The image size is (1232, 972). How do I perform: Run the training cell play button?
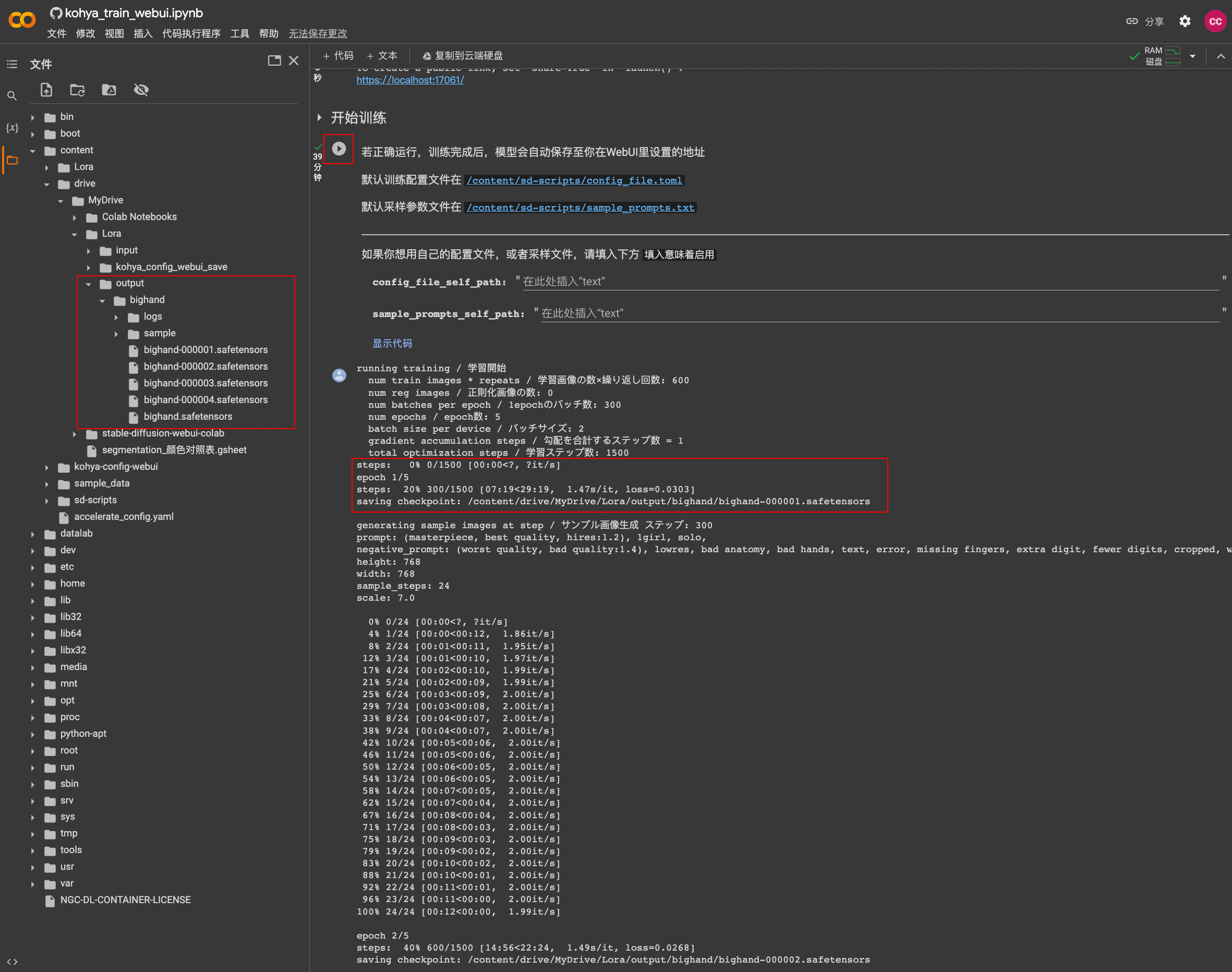point(339,149)
